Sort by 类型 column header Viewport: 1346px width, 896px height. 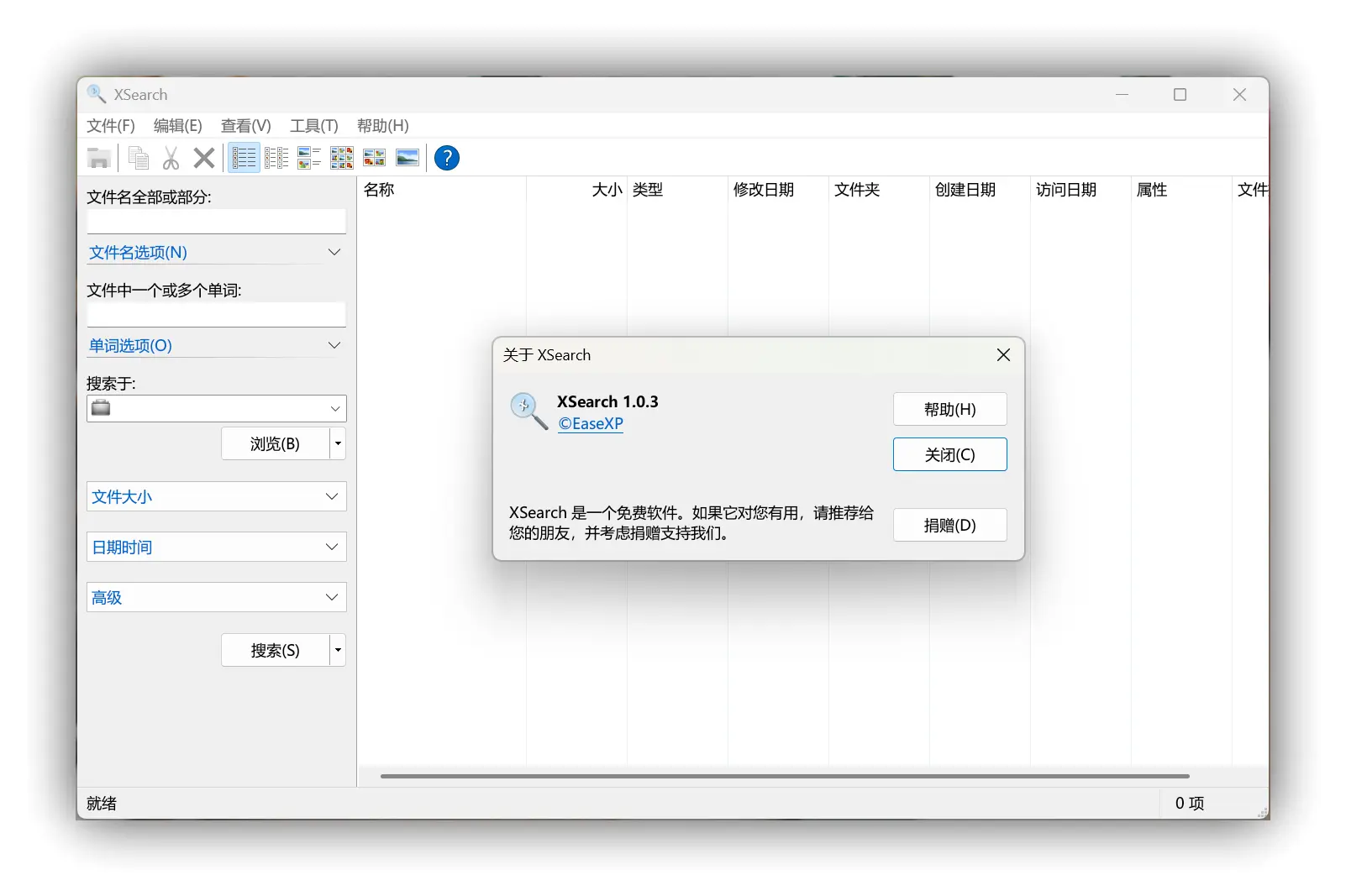(x=677, y=190)
